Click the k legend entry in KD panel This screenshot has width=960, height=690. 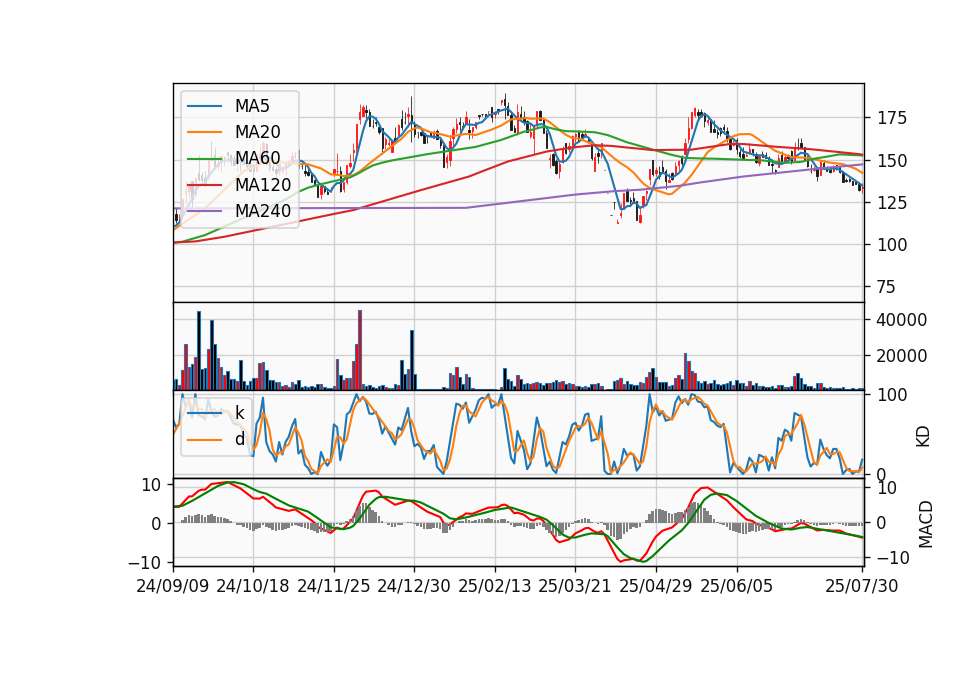point(239,413)
